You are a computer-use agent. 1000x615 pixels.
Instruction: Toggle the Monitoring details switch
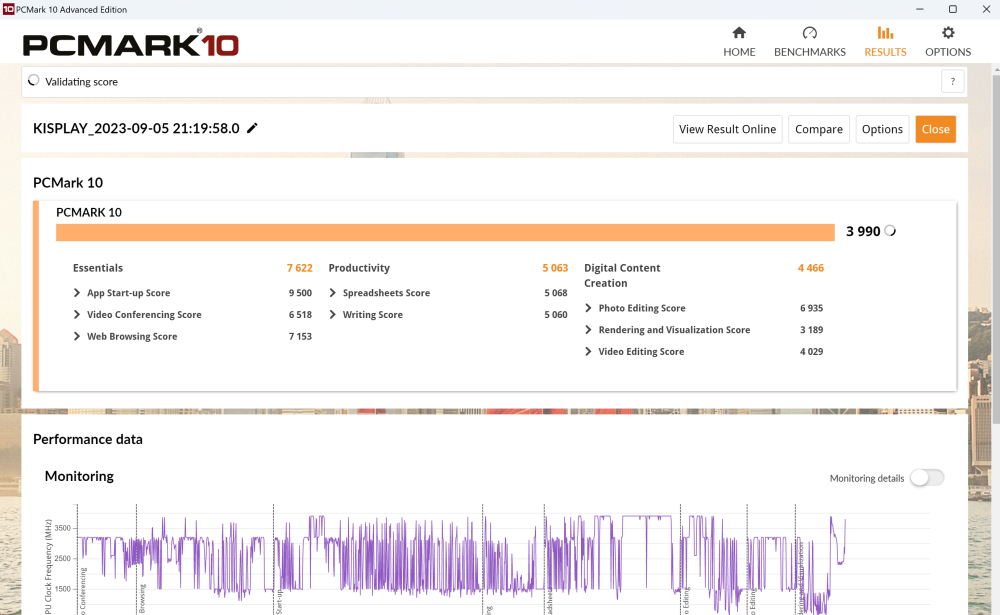tap(926, 478)
